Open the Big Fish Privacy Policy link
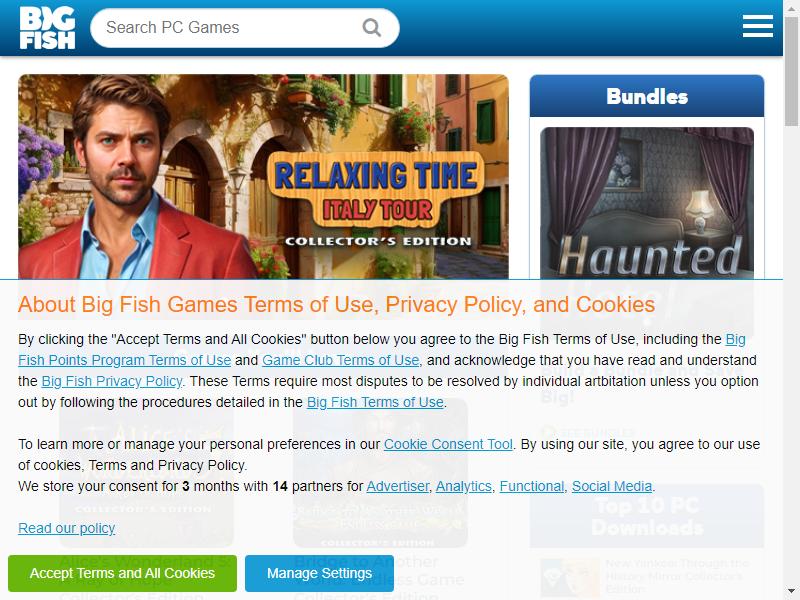 [112, 381]
